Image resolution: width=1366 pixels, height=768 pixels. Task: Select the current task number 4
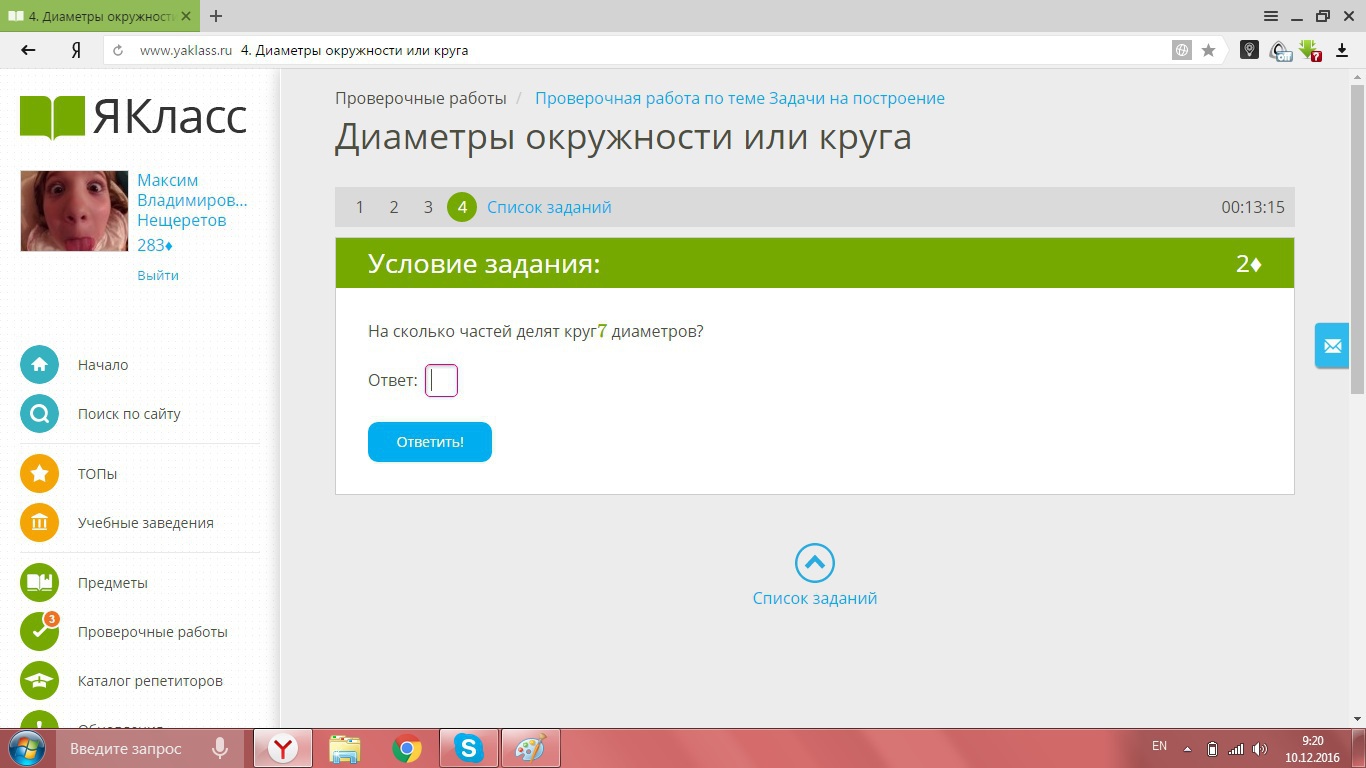tap(462, 207)
